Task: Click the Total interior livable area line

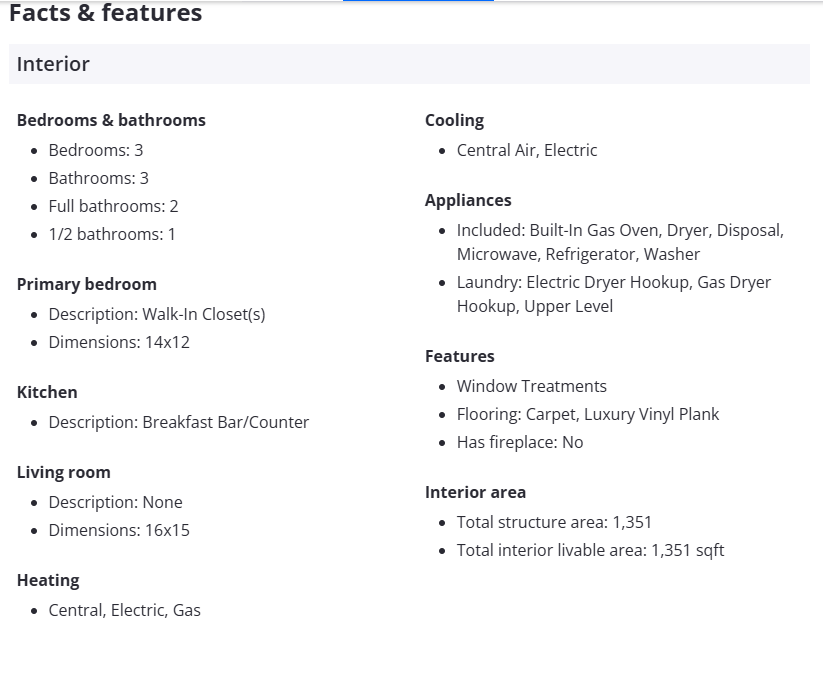Action: point(590,550)
